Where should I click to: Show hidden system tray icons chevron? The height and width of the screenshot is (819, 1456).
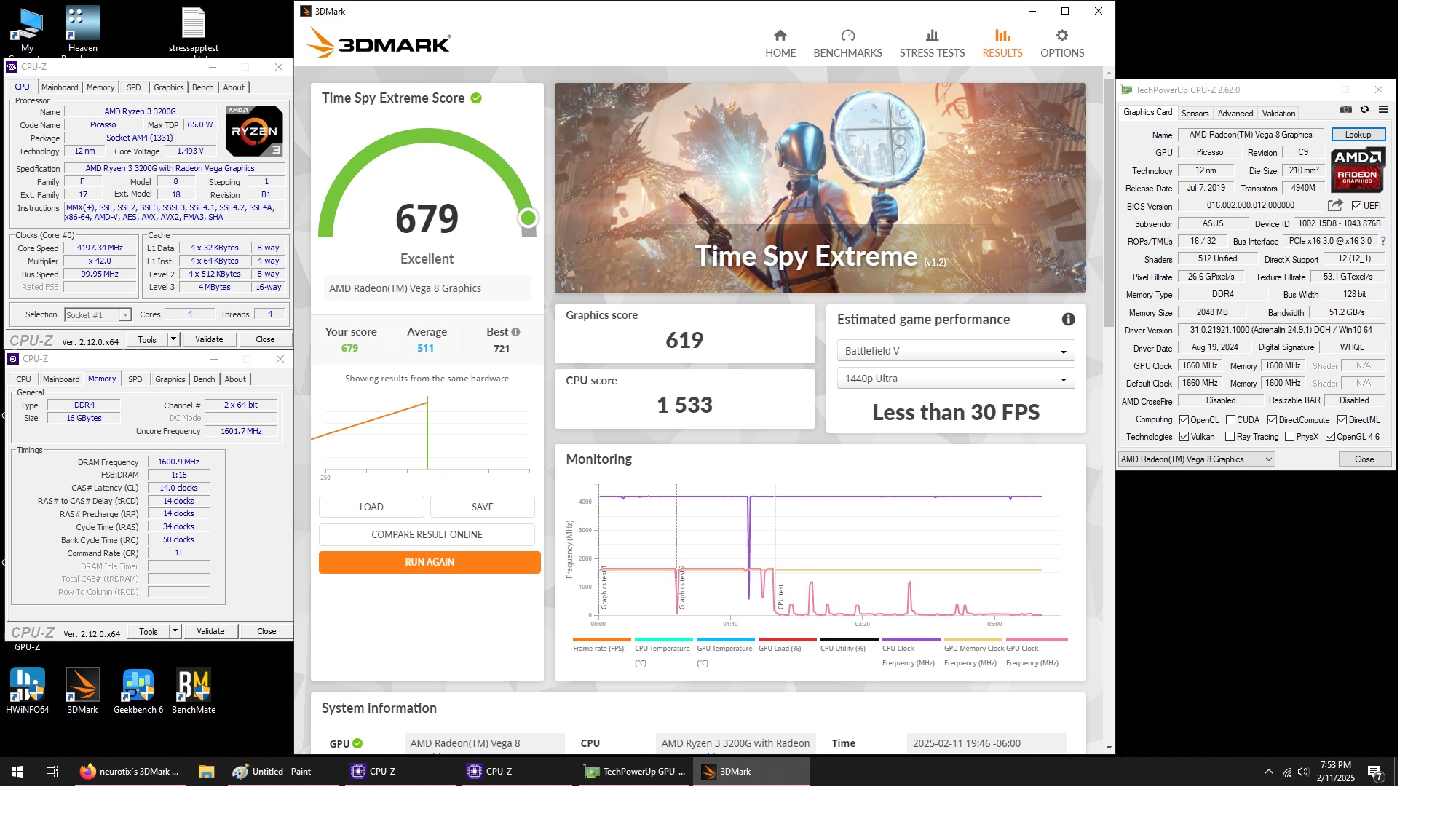coord(1269,772)
